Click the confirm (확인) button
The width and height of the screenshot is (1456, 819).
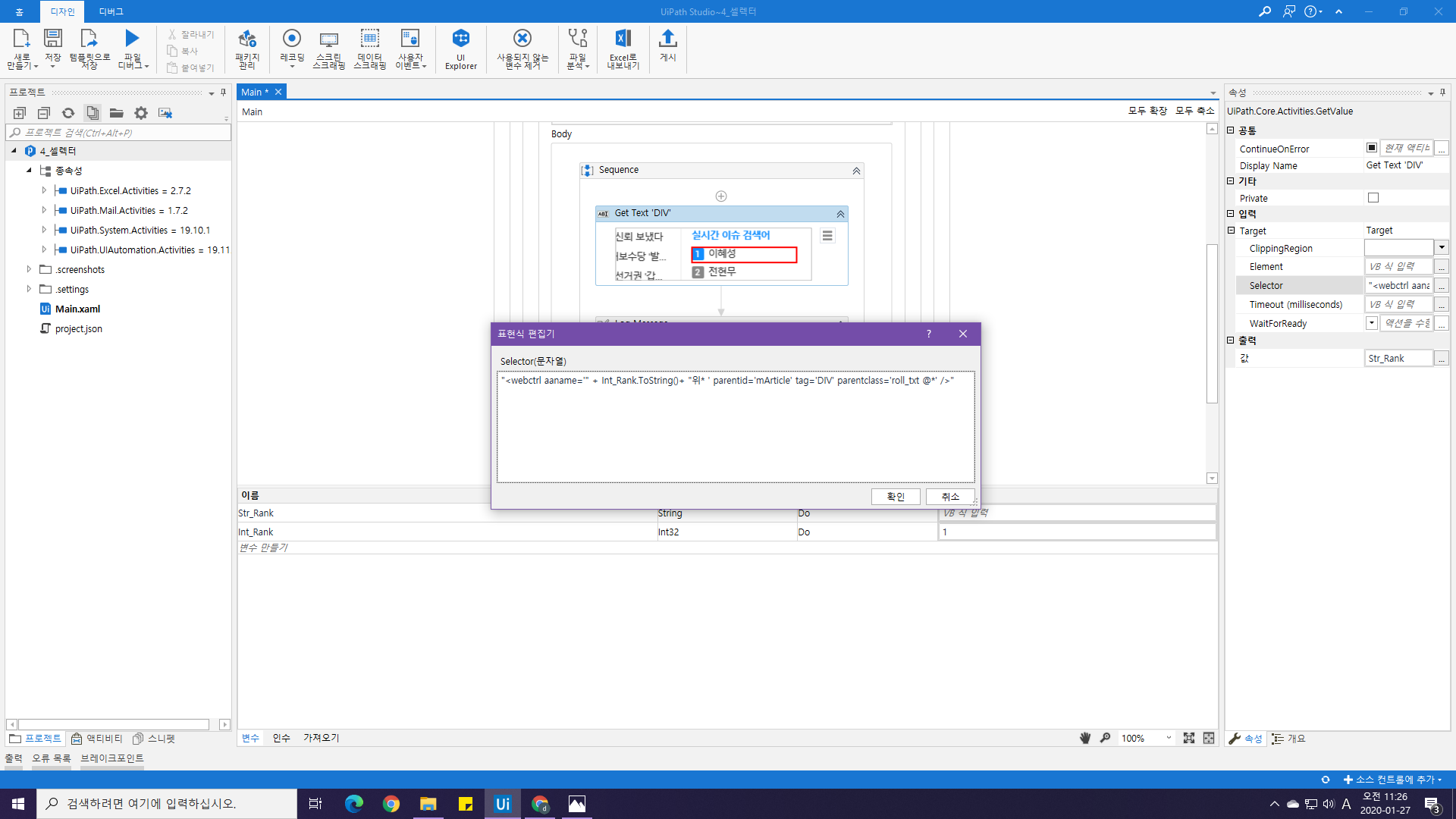pos(896,497)
